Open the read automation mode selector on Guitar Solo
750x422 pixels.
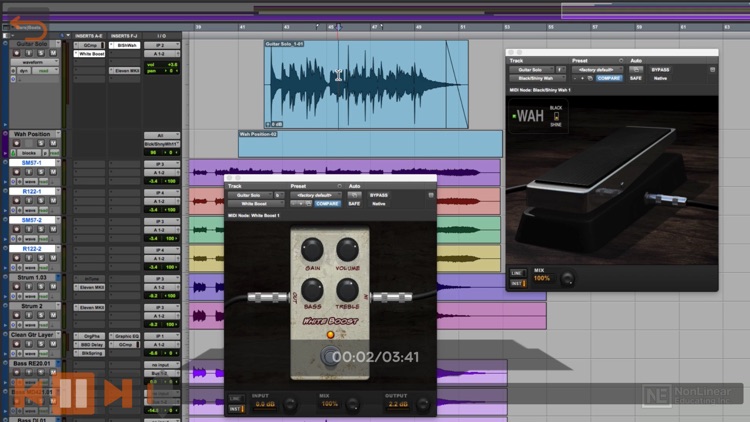[45, 71]
